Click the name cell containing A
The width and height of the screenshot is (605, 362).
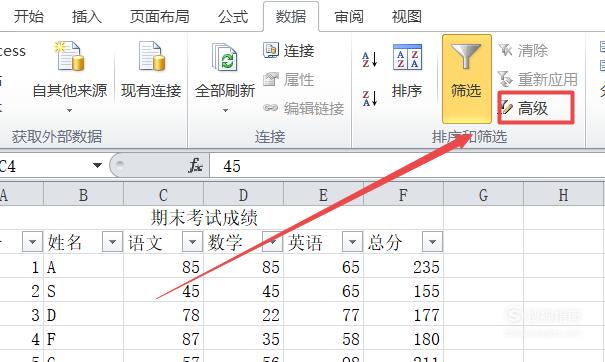83,267
